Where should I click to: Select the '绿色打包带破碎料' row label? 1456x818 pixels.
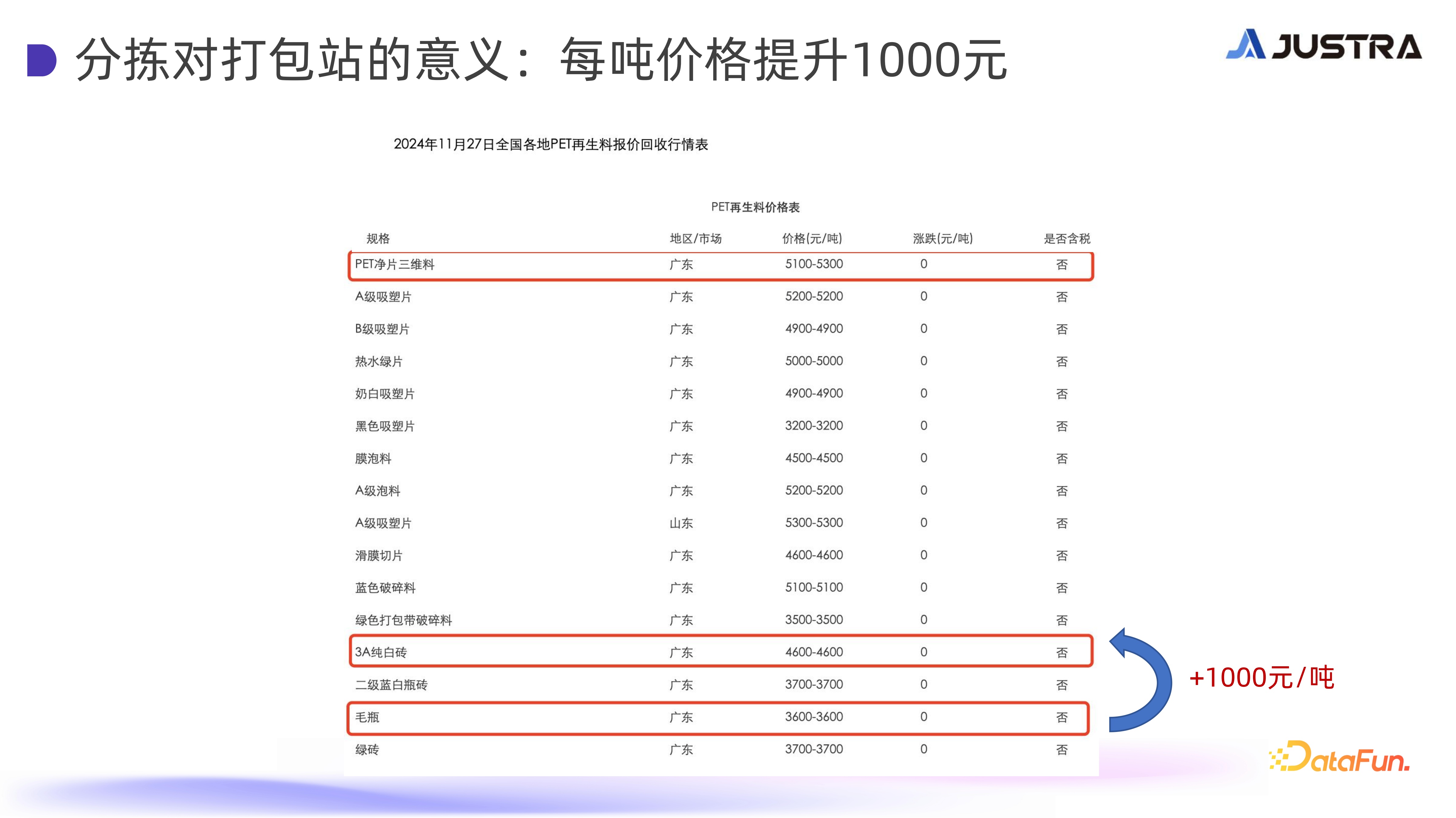click(404, 620)
